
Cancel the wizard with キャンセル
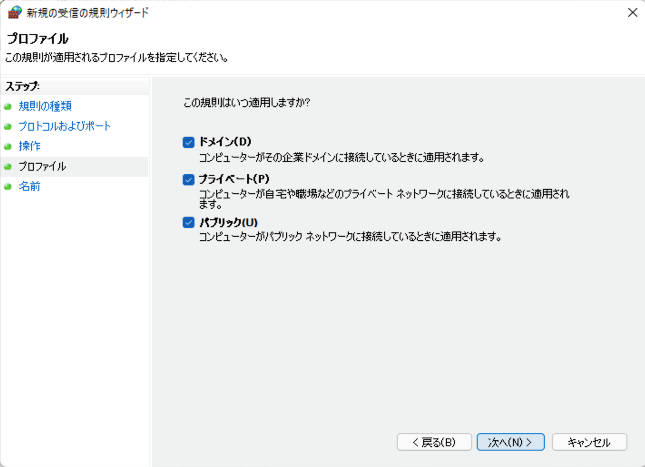[589, 442]
